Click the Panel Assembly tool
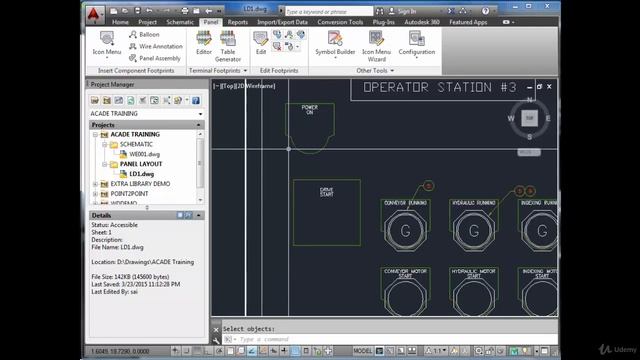This screenshot has width=640, height=360. click(x=155, y=58)
